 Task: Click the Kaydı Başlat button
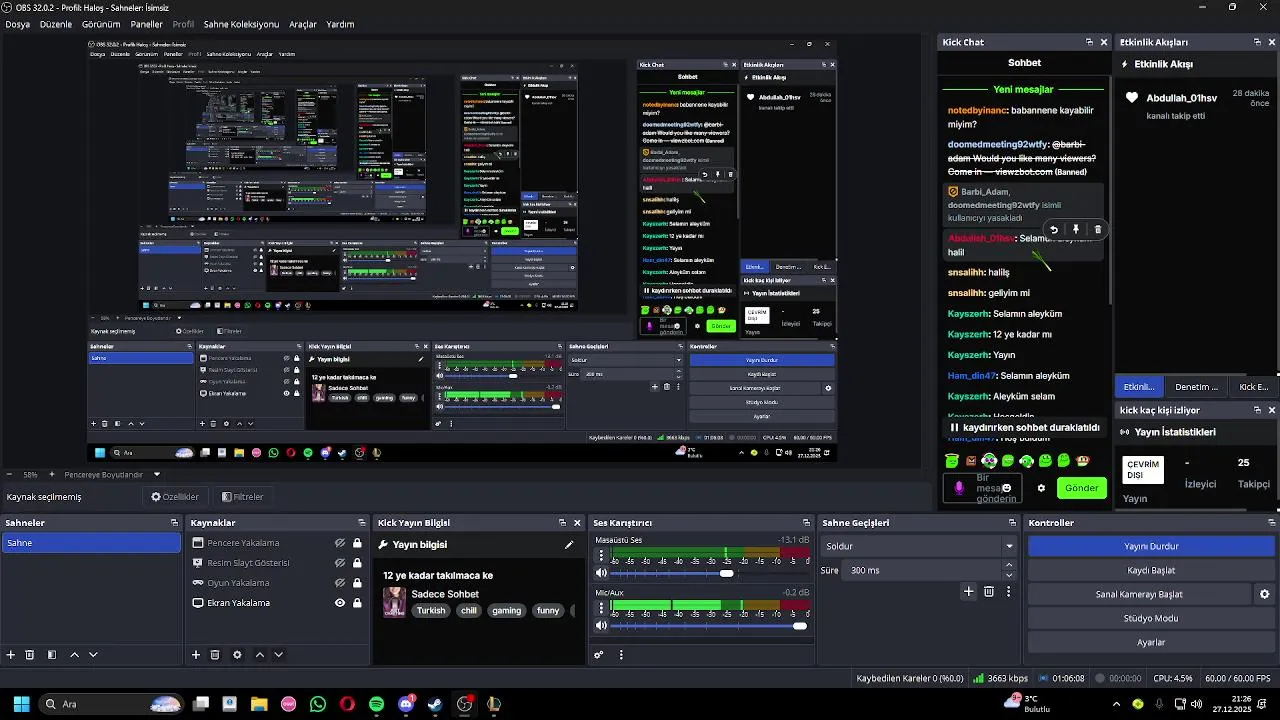coord(1151,570)
